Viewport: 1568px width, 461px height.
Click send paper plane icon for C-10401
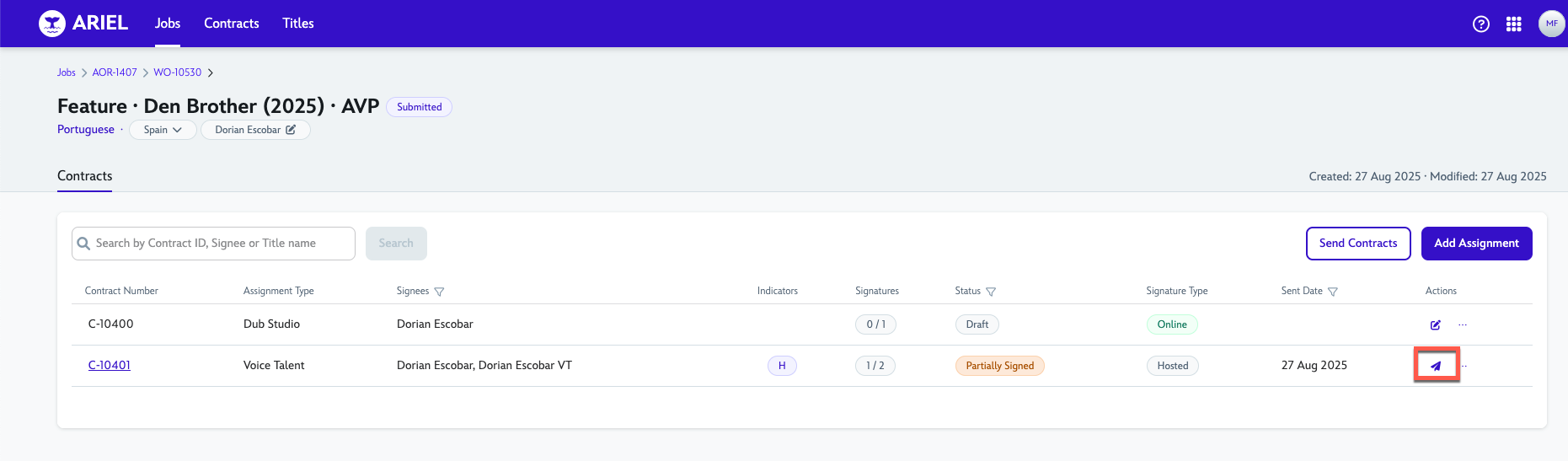[x=1436, y=366]
